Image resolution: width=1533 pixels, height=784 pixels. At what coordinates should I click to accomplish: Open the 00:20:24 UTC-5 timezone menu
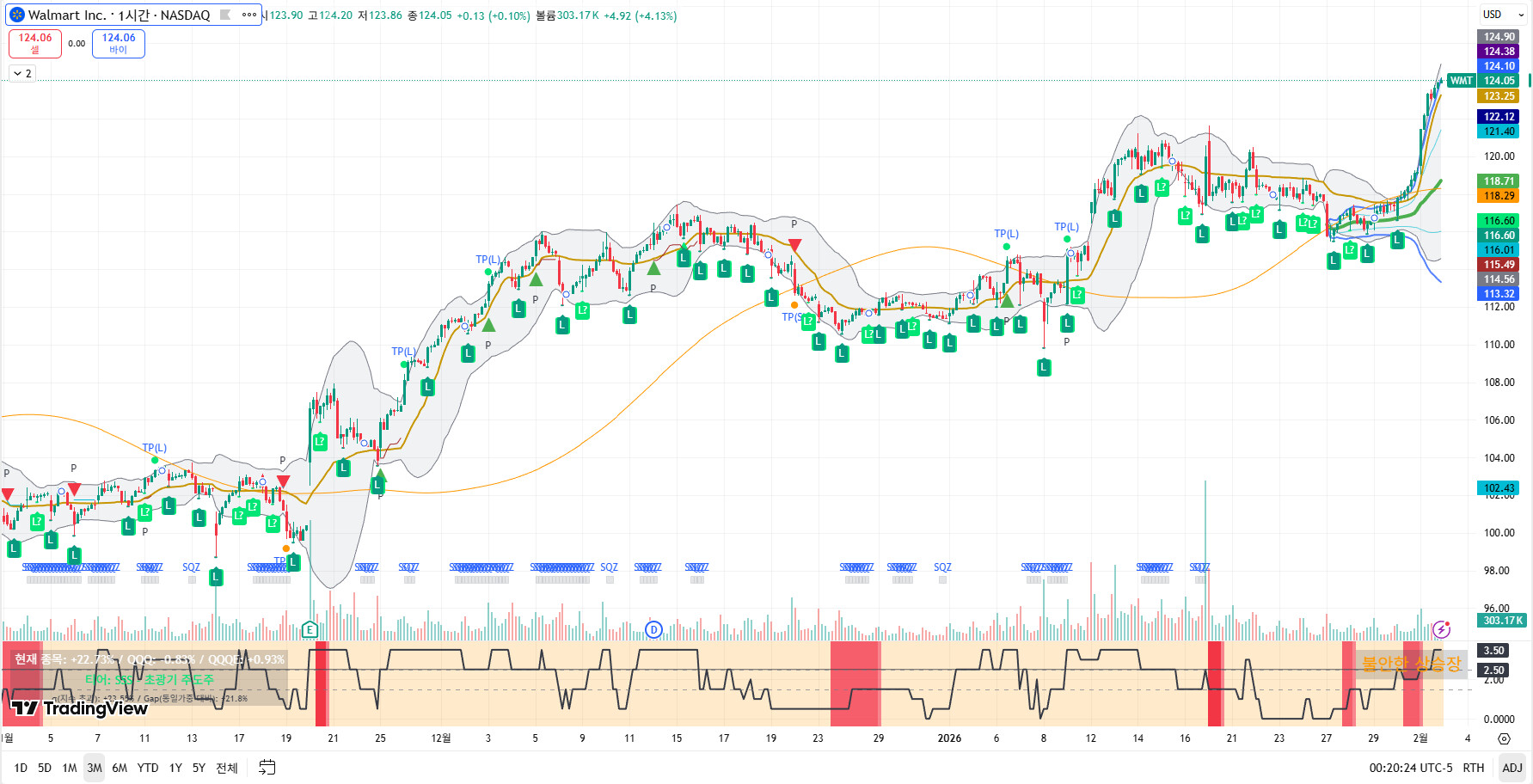click(x=1411, y=768)
